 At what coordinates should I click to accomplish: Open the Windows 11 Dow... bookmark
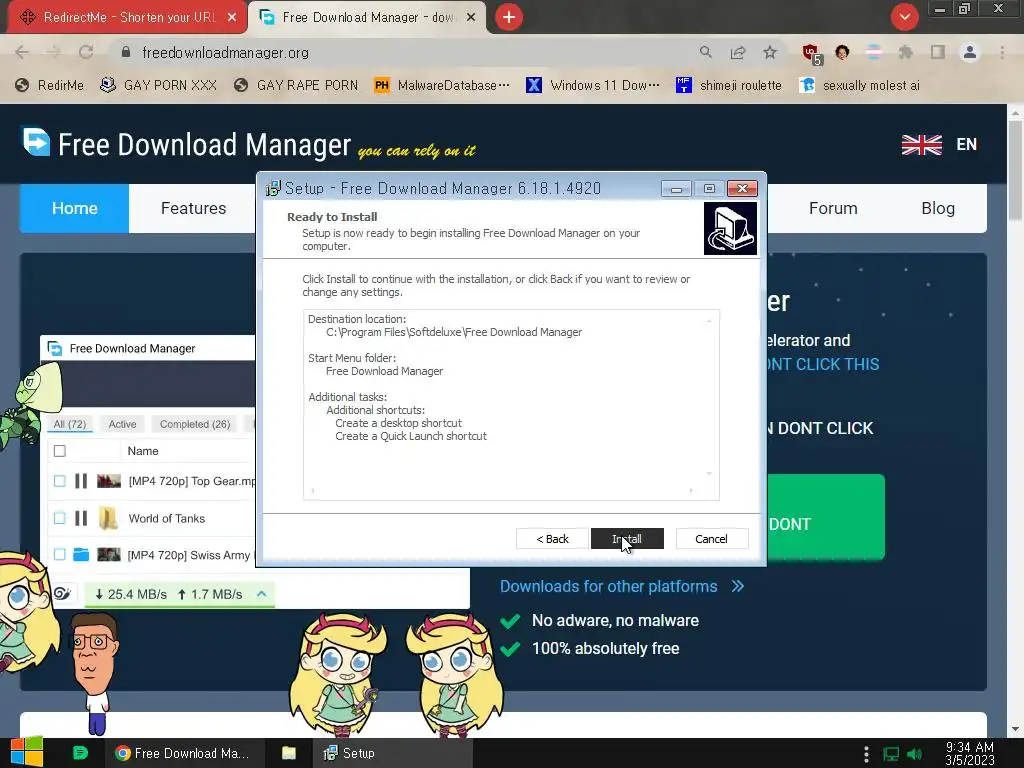(593, 85)
